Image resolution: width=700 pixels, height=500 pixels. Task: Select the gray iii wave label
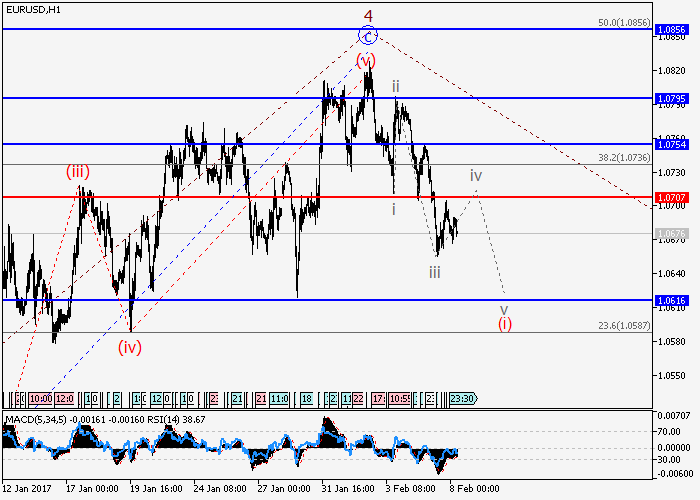click(435, 272)
